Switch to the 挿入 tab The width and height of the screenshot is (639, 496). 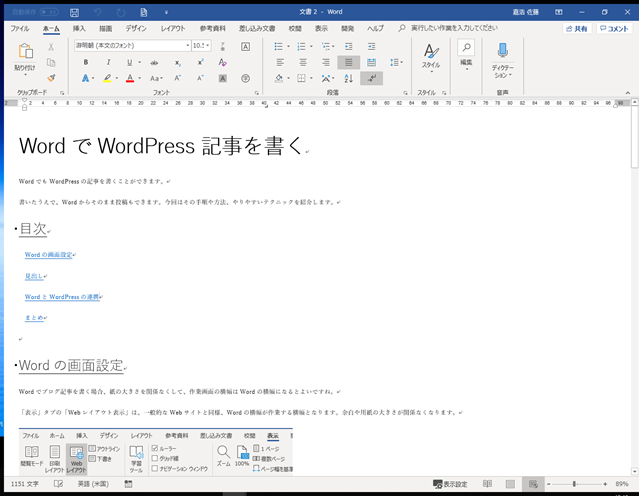pyautogui.click(x=79, y=29)
